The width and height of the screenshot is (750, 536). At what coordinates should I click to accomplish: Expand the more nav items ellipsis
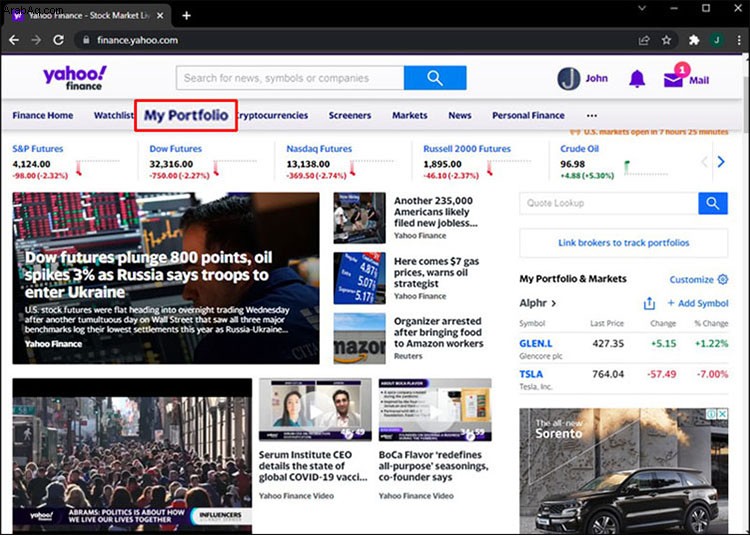(x=592, y=115)
